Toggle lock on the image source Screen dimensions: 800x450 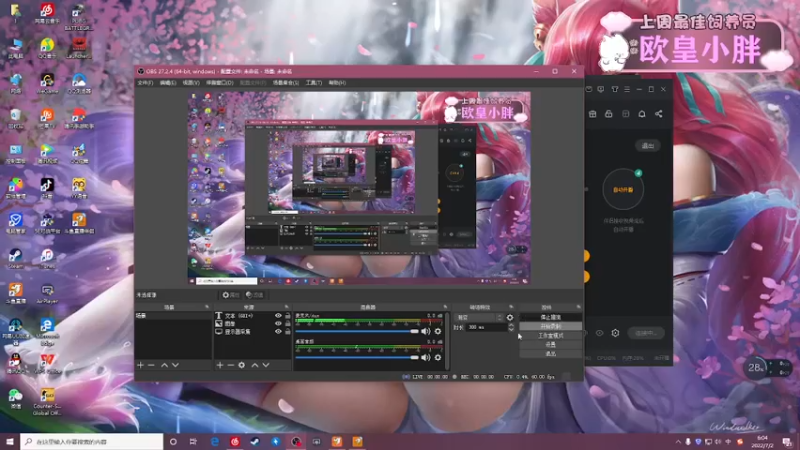click(288, 323)
